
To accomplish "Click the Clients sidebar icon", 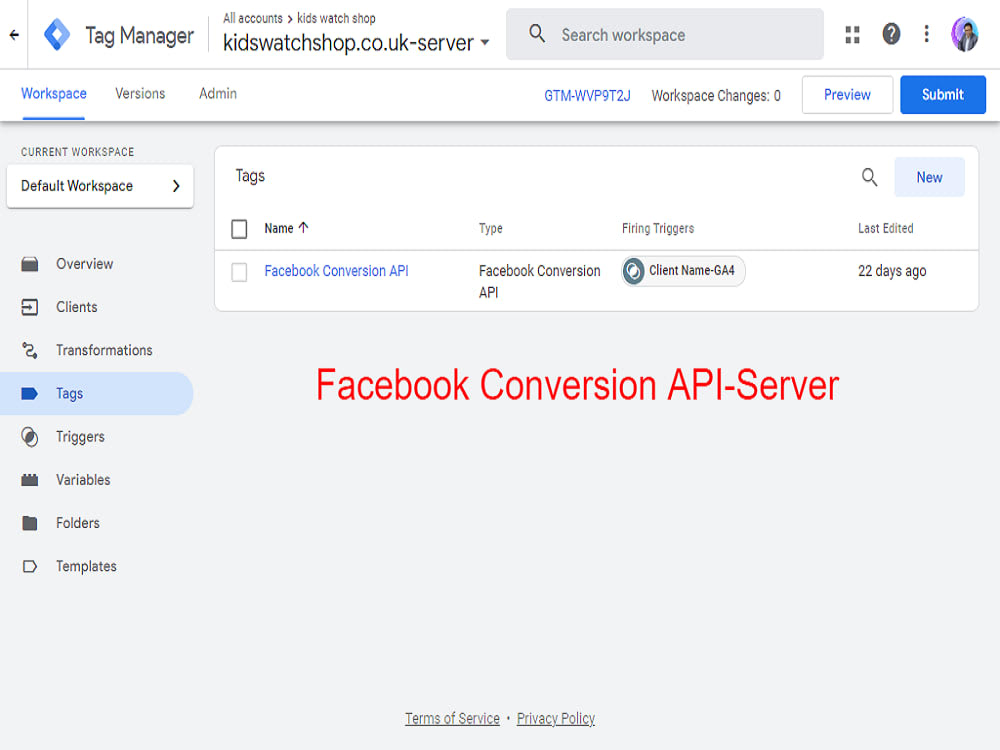I will pyautogui.click(x=29, y=307).
